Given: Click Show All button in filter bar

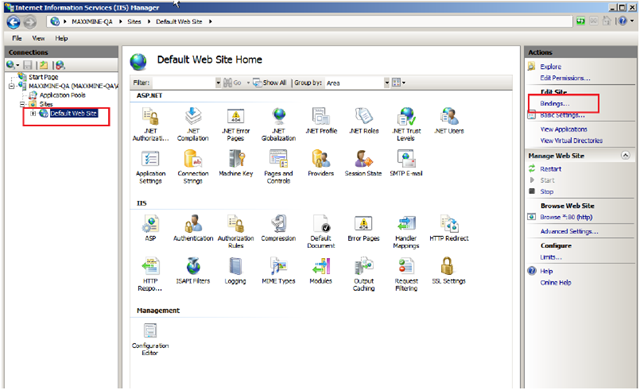Looking at the screenshot, I should click(x=269, y=83).
